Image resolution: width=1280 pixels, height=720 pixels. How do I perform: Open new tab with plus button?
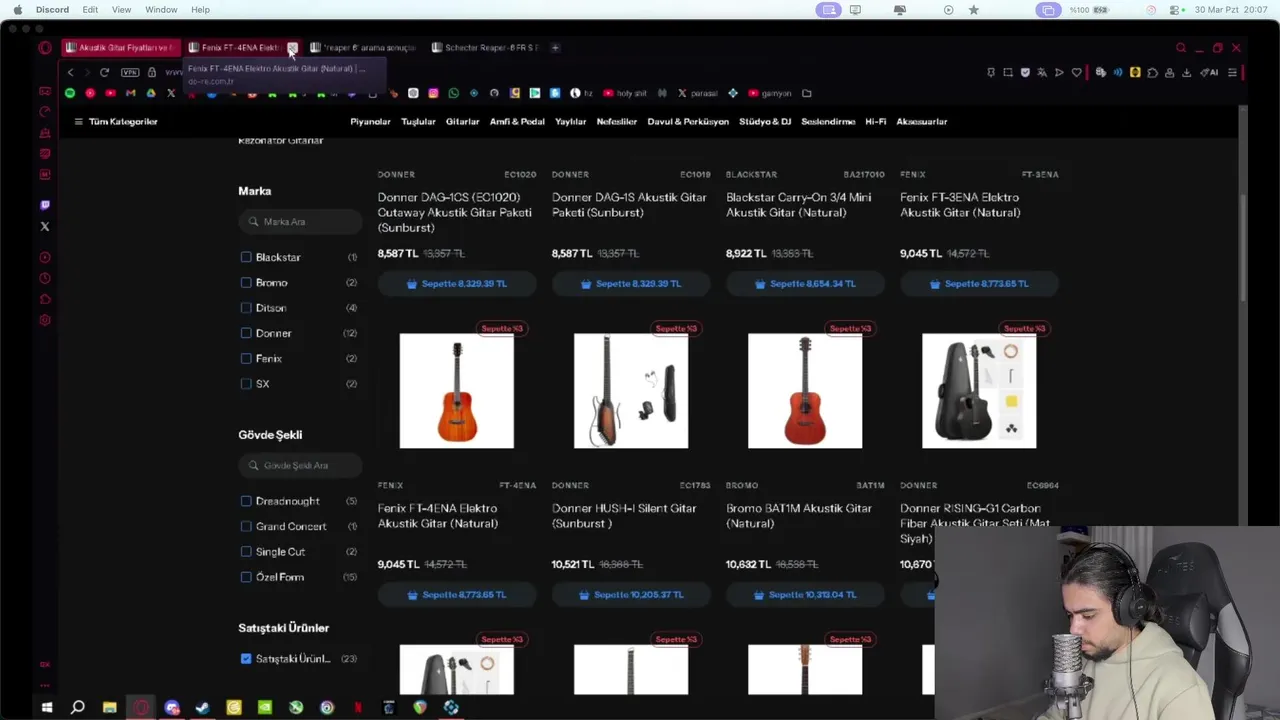tap(556, 47)
